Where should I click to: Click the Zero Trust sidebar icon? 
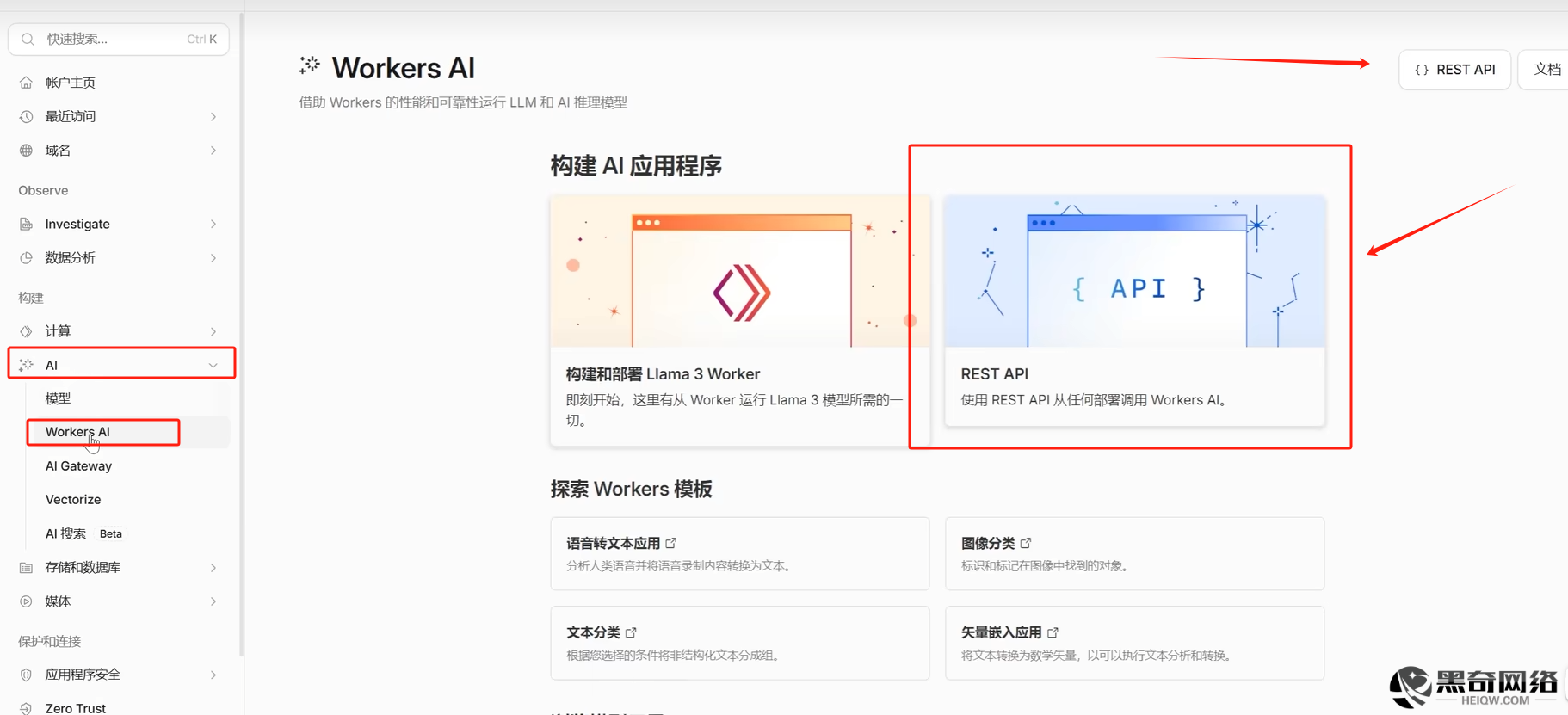point(26,708)
